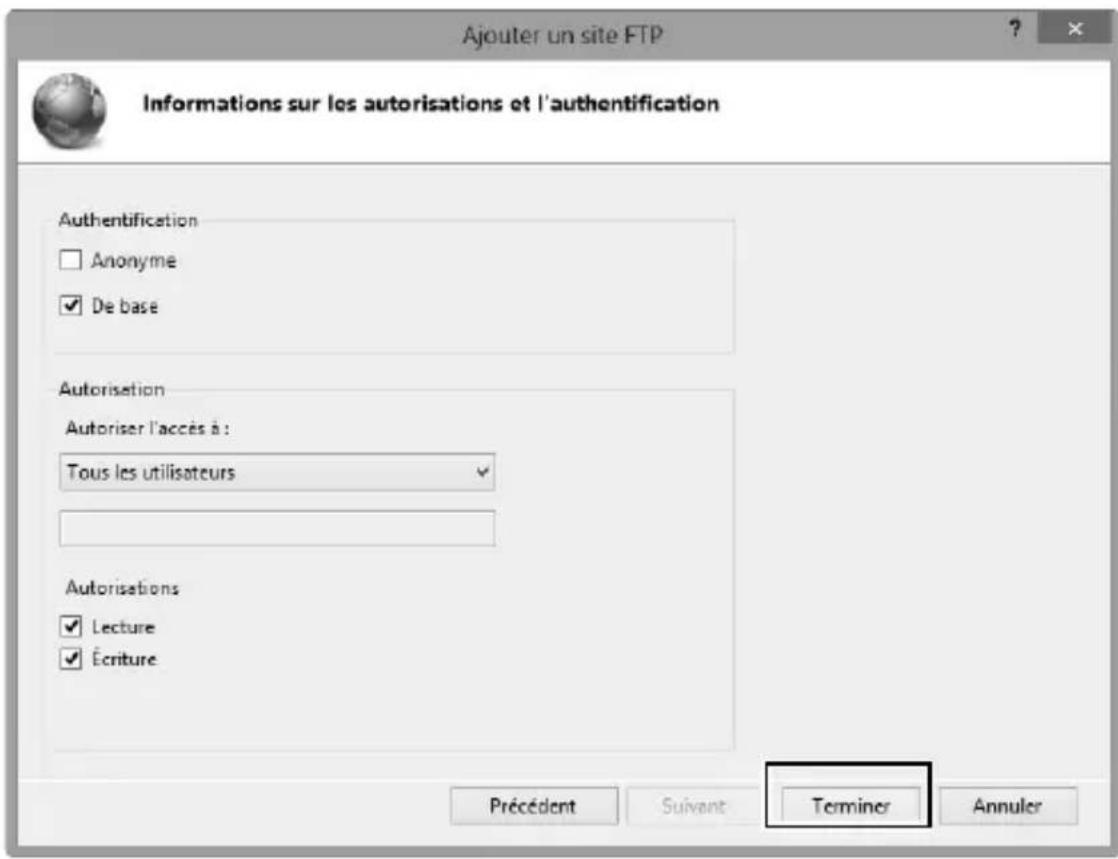
Task: Enable the Anonyme authentication checkbox
Action: coord(71,260)
